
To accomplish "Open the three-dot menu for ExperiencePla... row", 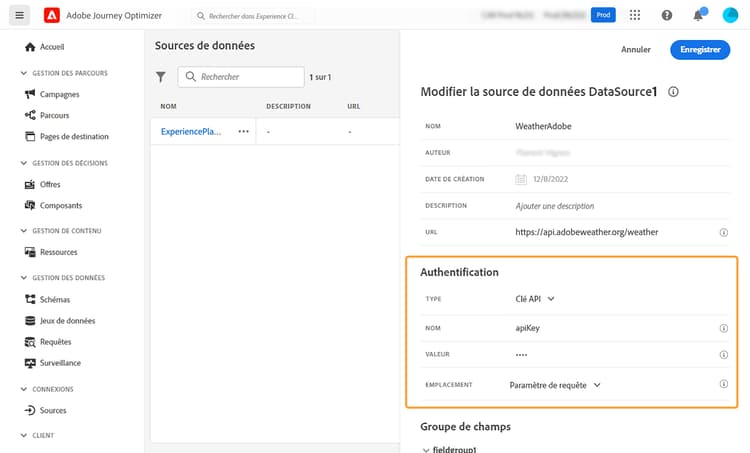I will (243, 132).
